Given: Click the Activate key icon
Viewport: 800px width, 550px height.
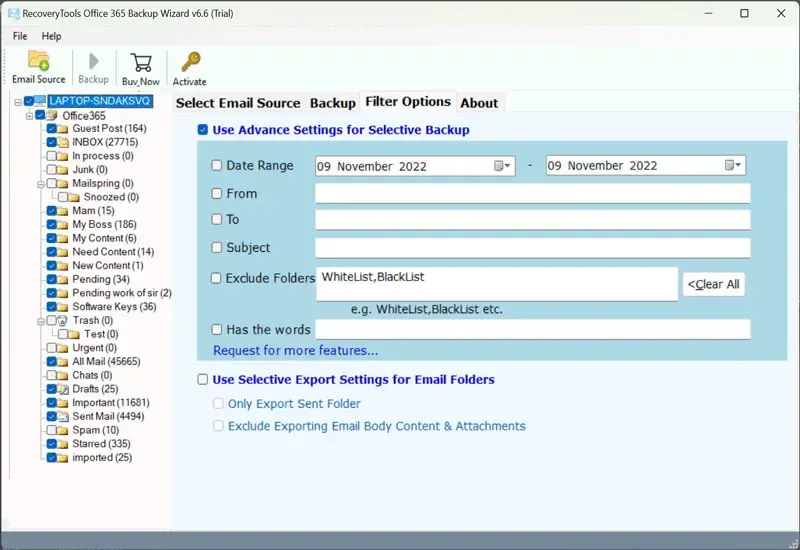Looking at the screenshot, I should 189,62.
